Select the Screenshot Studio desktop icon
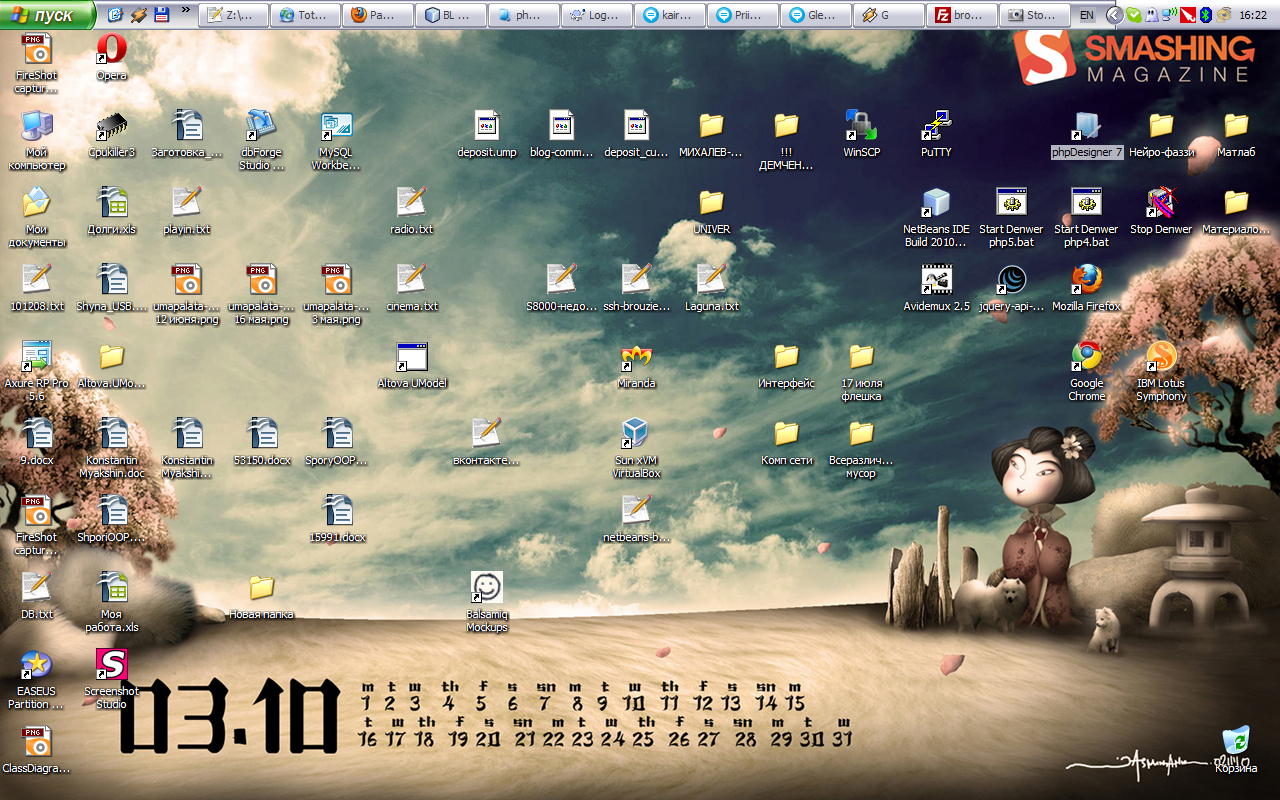This screenshot has height=800, width=1280. point(111,665)
